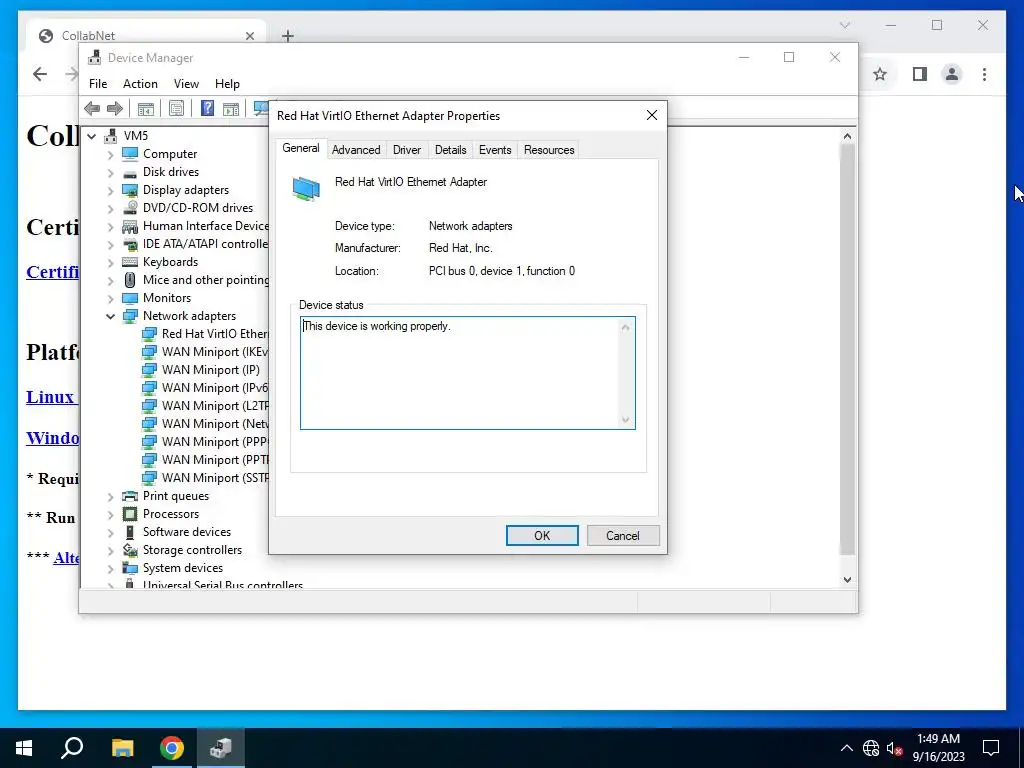Click the DVD/CD-ROM drives icon

131,208
